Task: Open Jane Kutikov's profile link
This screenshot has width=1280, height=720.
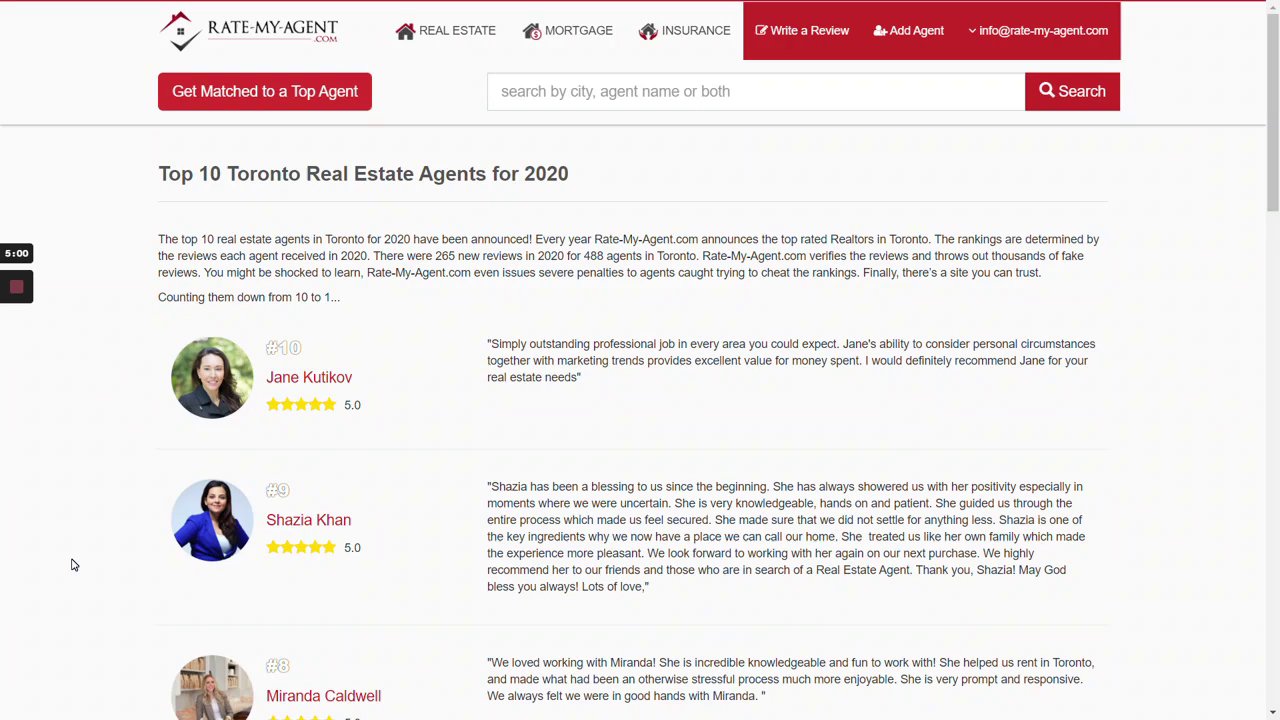Action: point(309,377)
